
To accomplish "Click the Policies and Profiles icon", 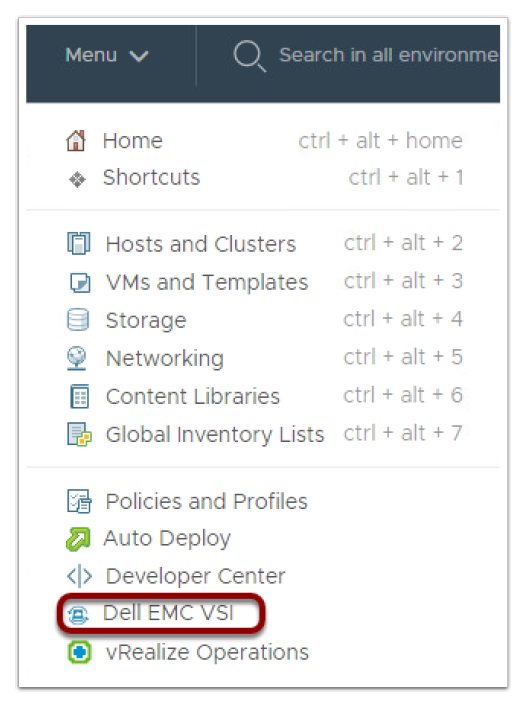I will (x=79, y=501).
